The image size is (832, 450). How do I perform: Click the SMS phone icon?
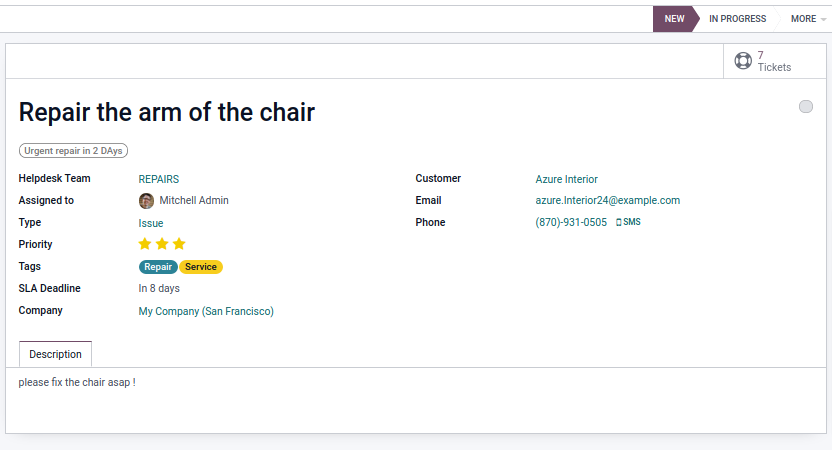[619, 222]
